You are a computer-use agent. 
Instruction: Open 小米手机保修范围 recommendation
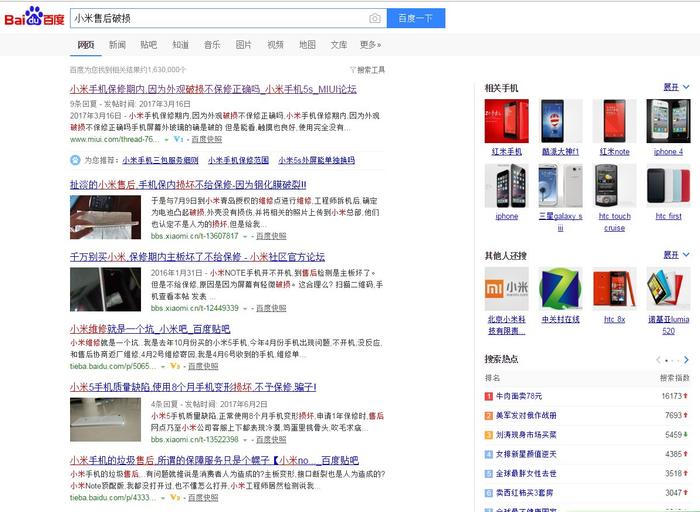pos(238,160)
